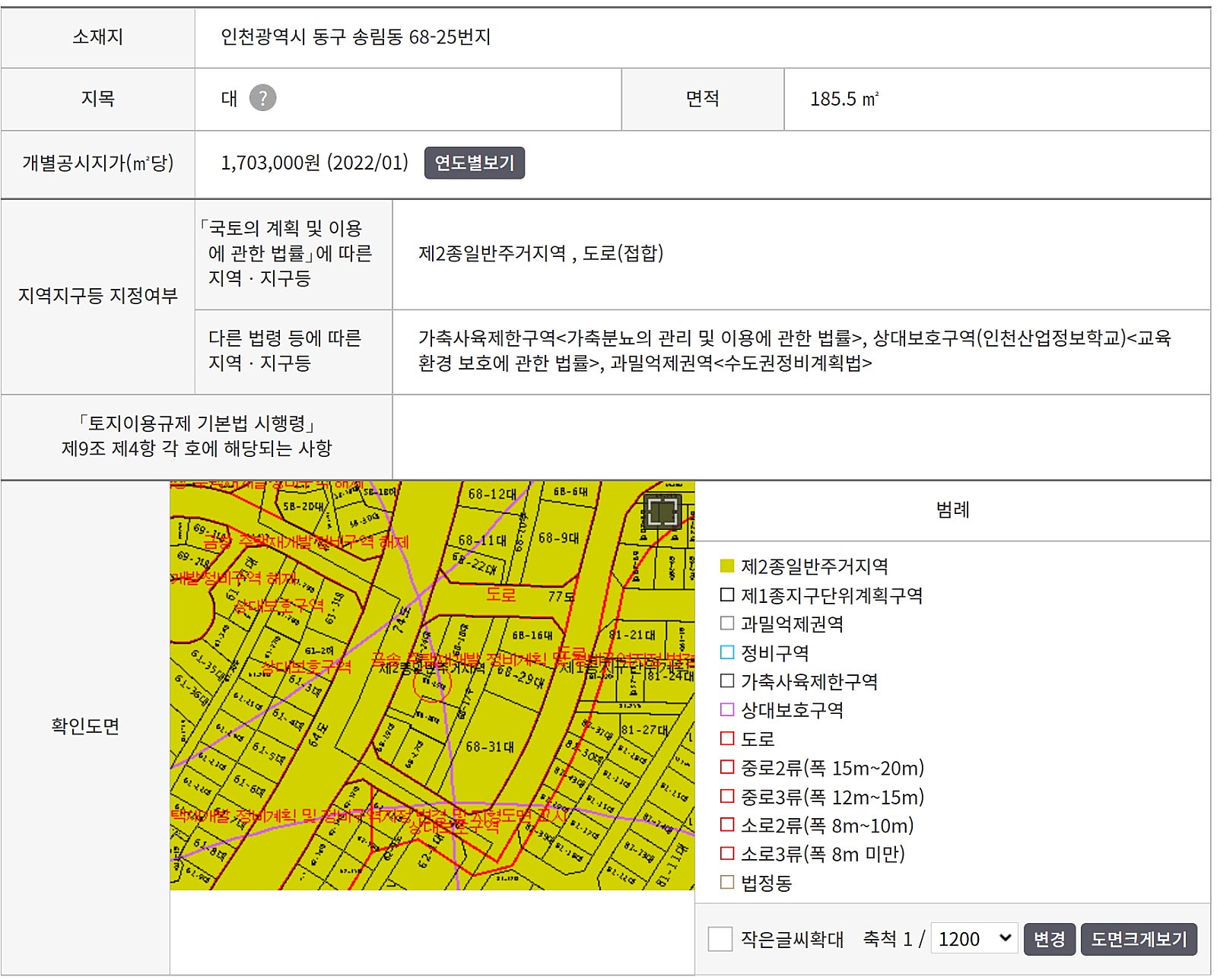Click the question mark help icon beside 대
1217x980 pixels.
pos(262,98)
